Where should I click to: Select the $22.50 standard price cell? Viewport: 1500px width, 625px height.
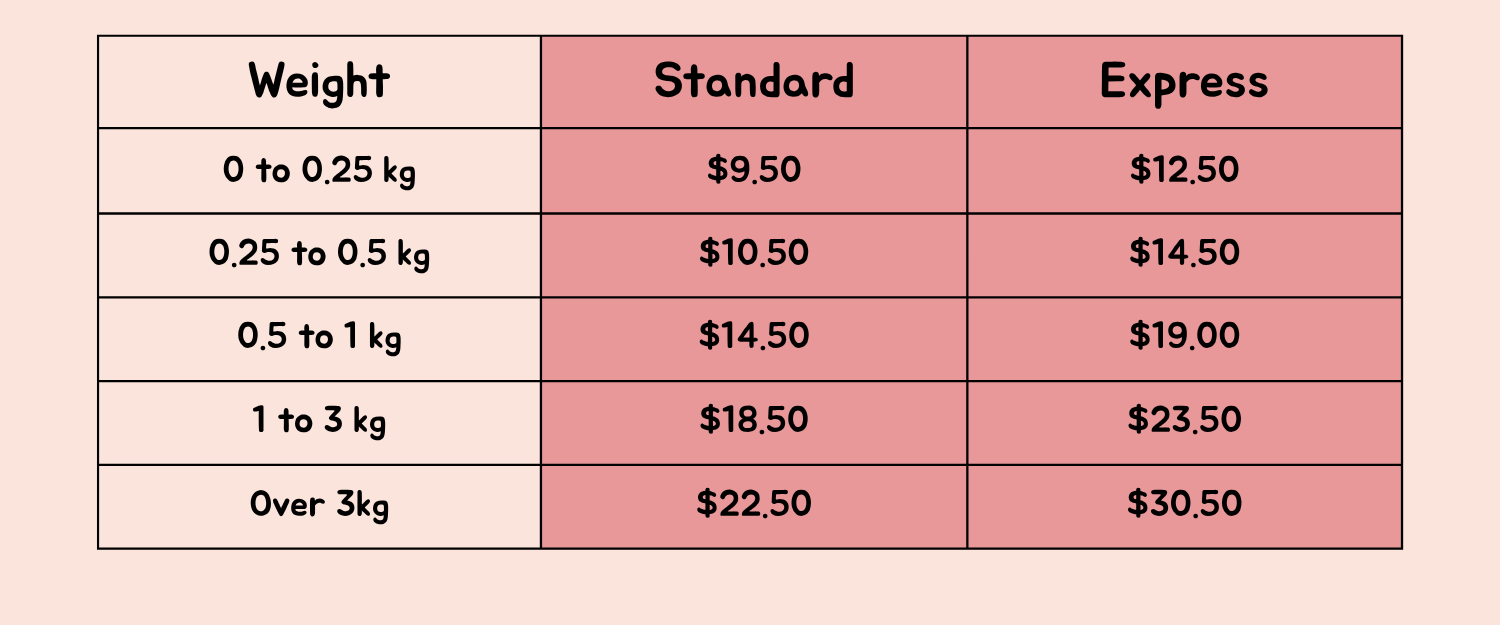754,507
